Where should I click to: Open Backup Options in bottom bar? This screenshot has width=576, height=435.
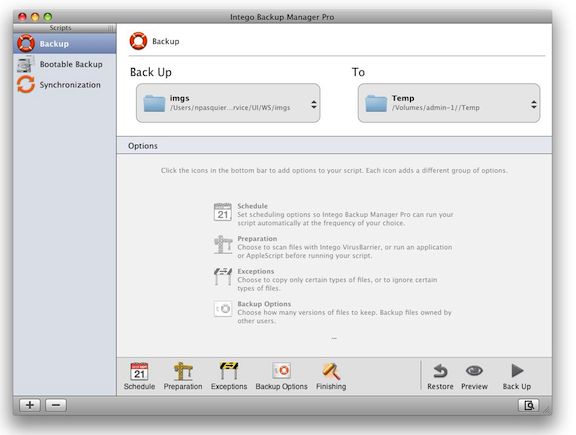pos(281,376)
